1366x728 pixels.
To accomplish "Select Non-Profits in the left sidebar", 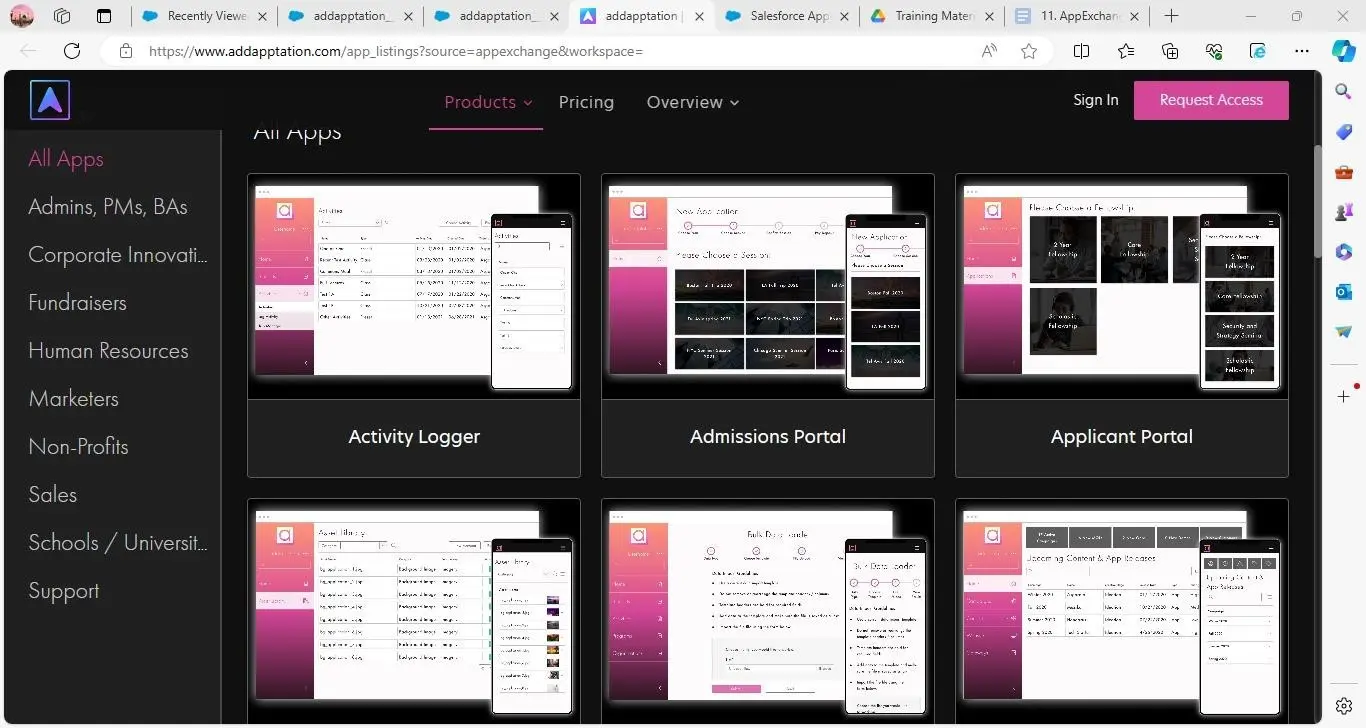I will 78,447.
